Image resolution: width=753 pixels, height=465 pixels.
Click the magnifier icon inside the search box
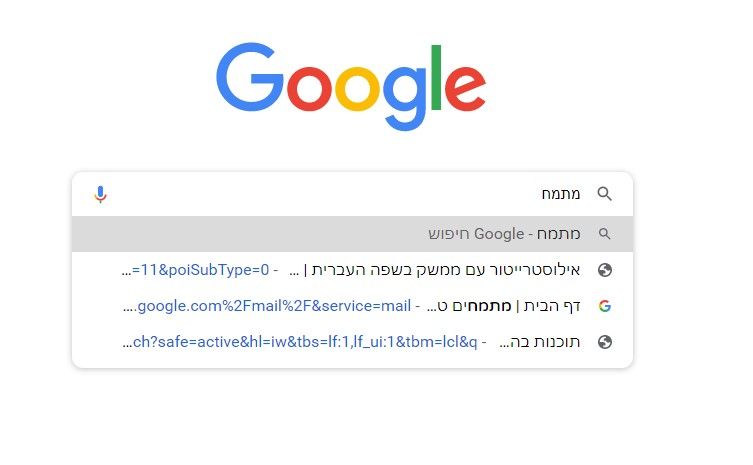pos(604,194)
